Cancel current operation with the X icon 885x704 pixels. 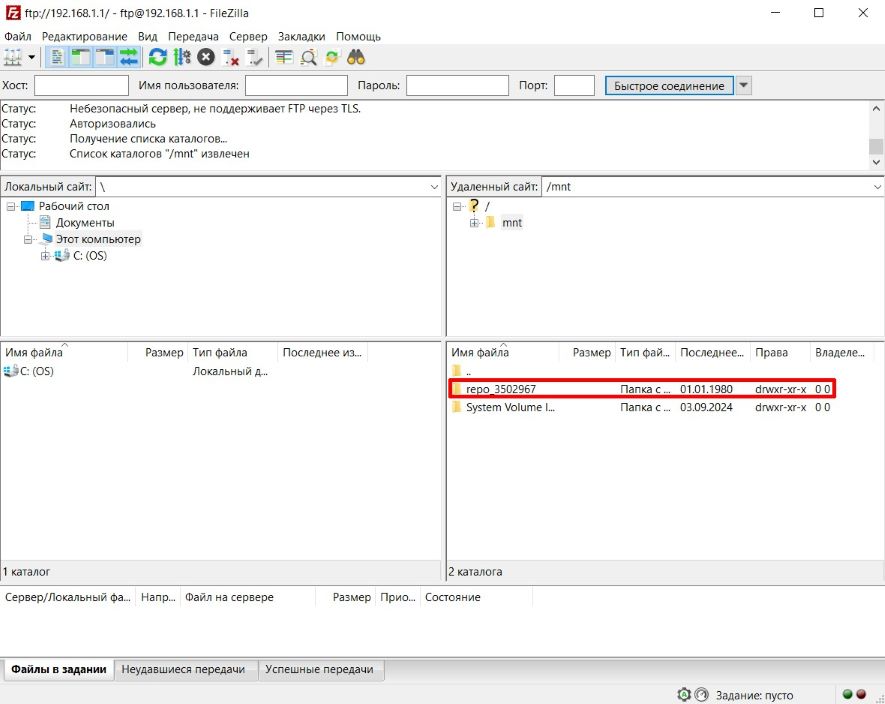click(x=206, y=57)
